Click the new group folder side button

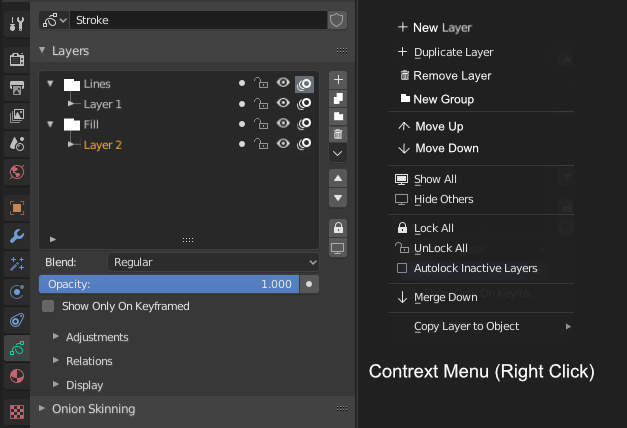coord(338,116)
